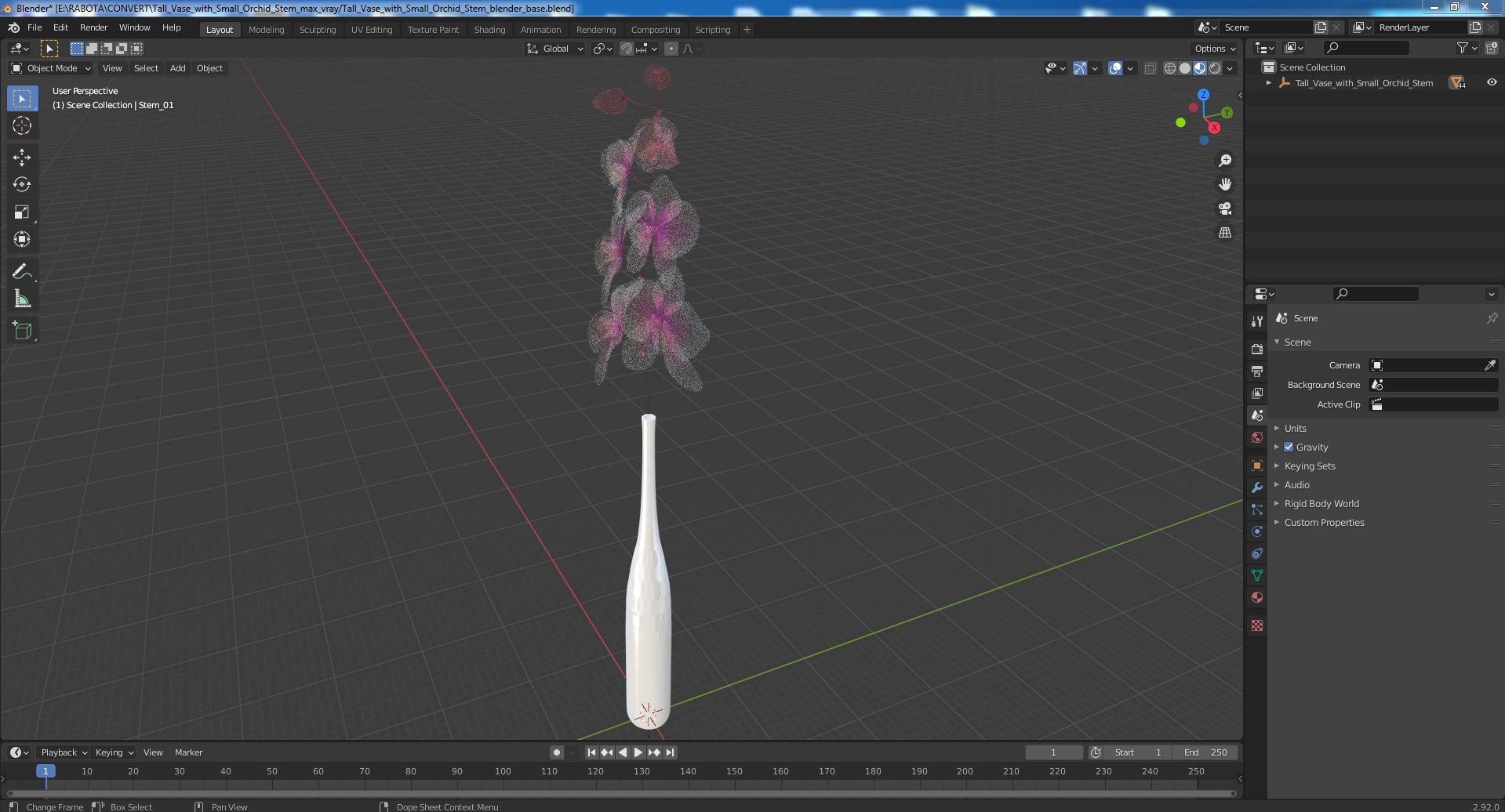
Task: Activate the Select Box tool
Action: tap(22, 98)
